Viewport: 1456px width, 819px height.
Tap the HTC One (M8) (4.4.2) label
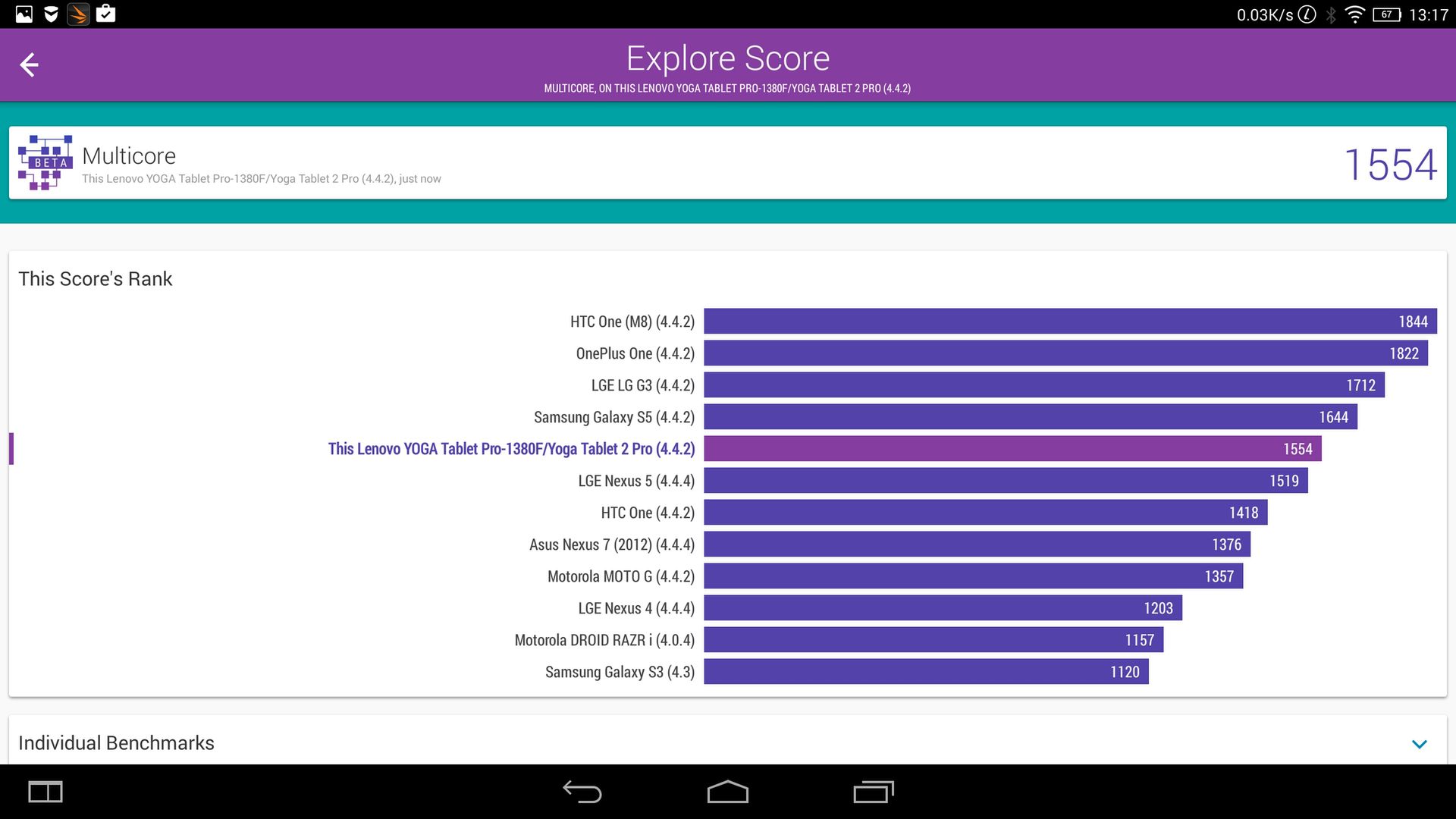tap(632, 322)
